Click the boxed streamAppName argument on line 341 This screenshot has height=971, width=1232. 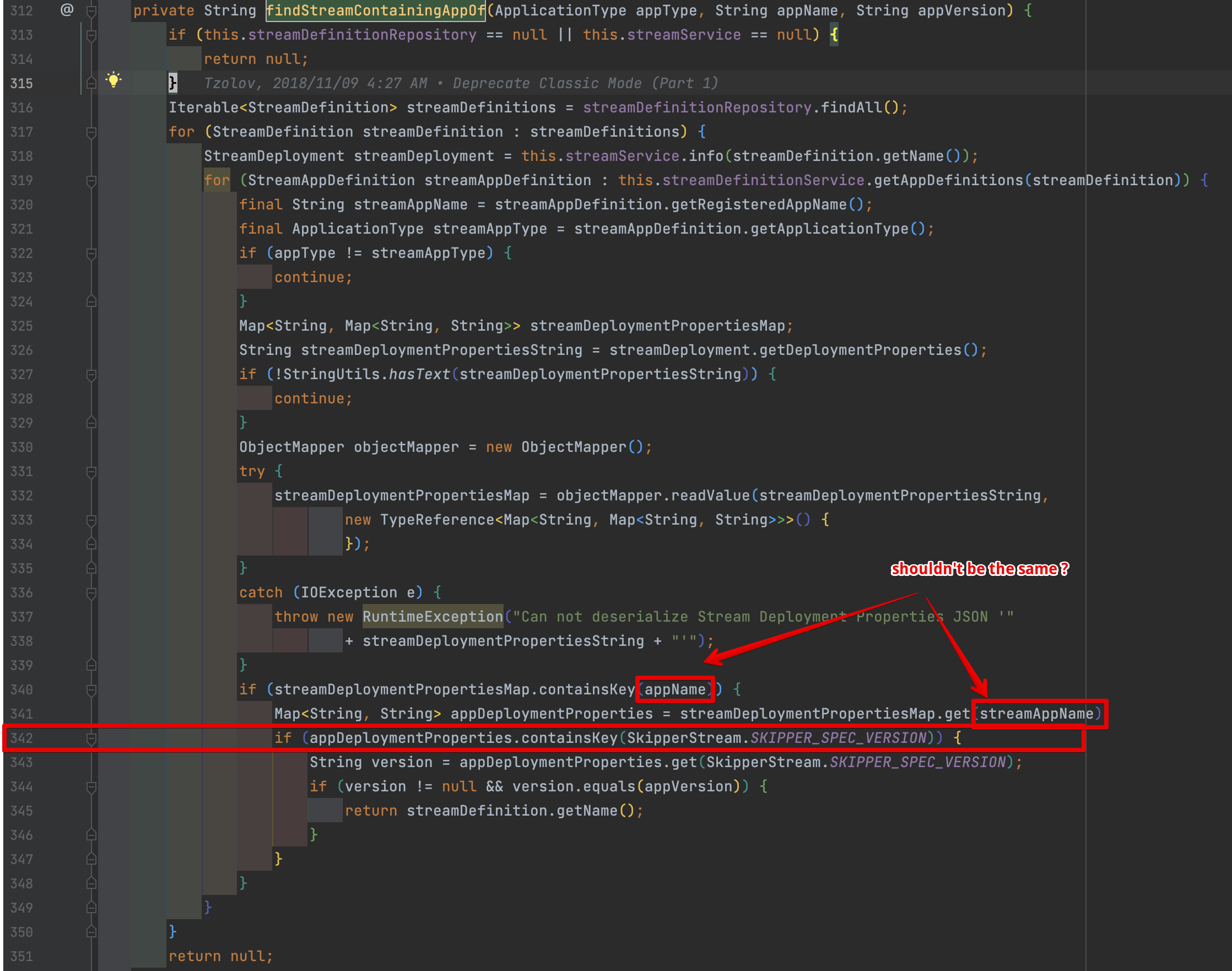point(1036,714)
